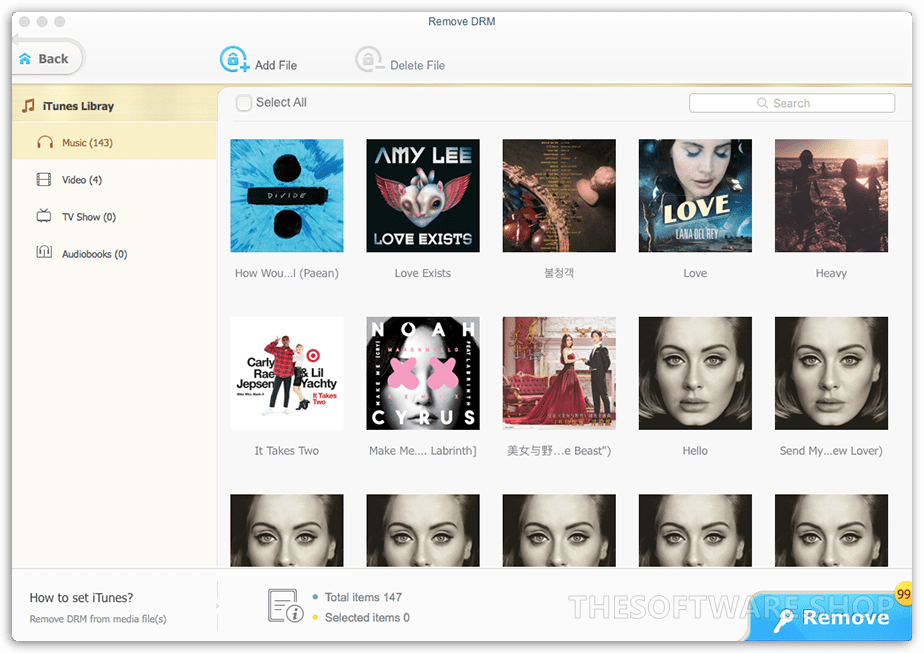Click the television icon beside TV Show

coord(44,216)
